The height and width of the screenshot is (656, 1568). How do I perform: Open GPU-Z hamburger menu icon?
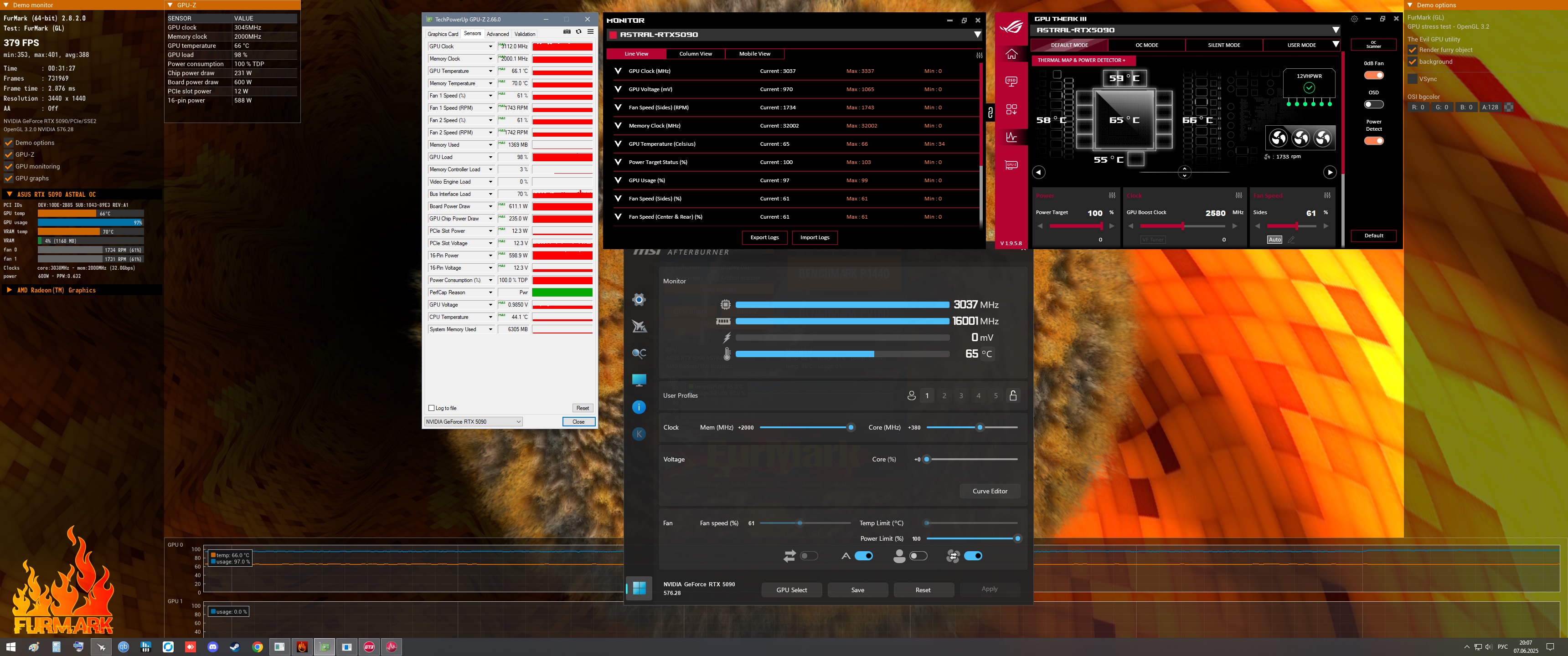(590, 31)
